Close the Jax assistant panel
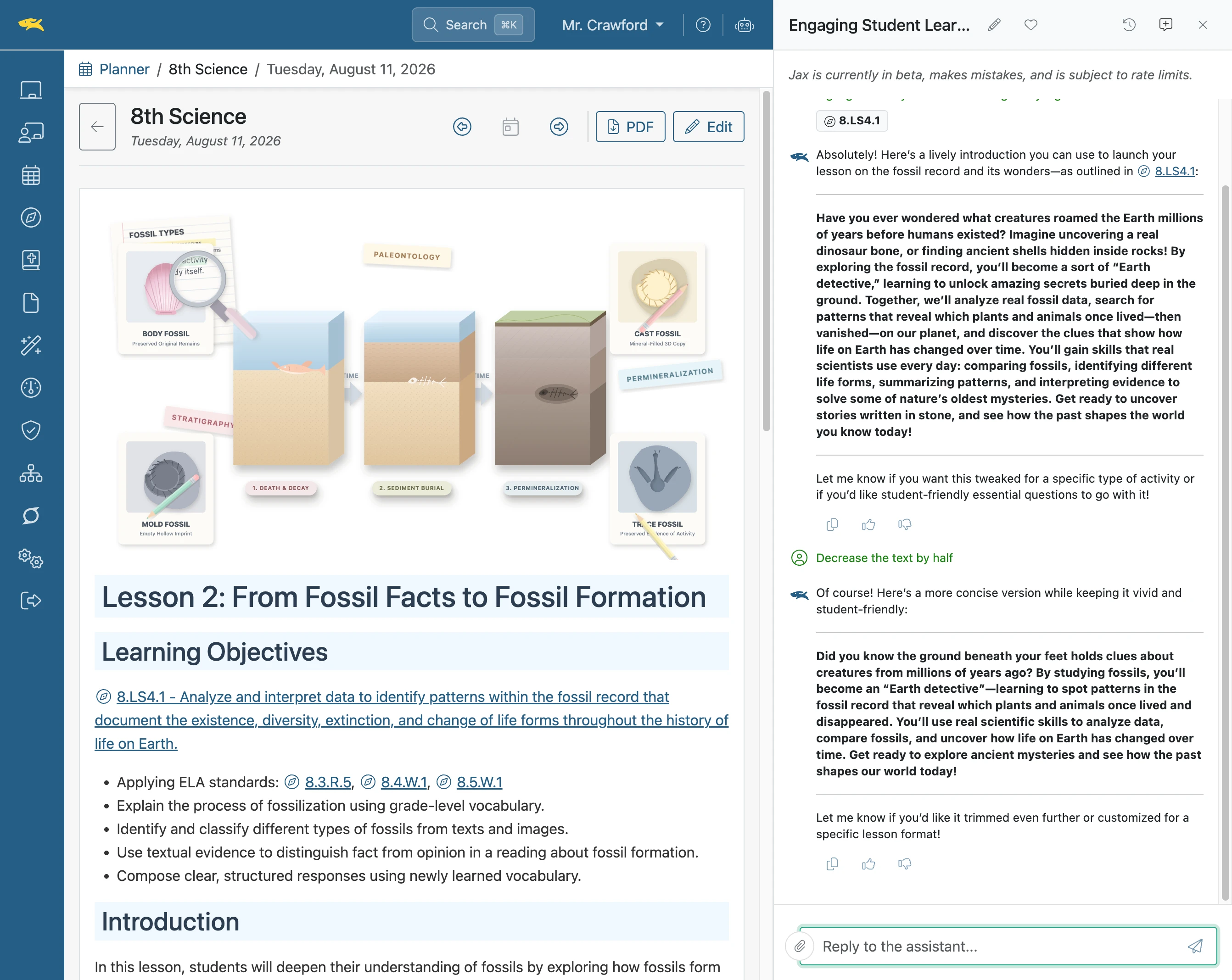 pyautogui.click(x=1203, y=25)
